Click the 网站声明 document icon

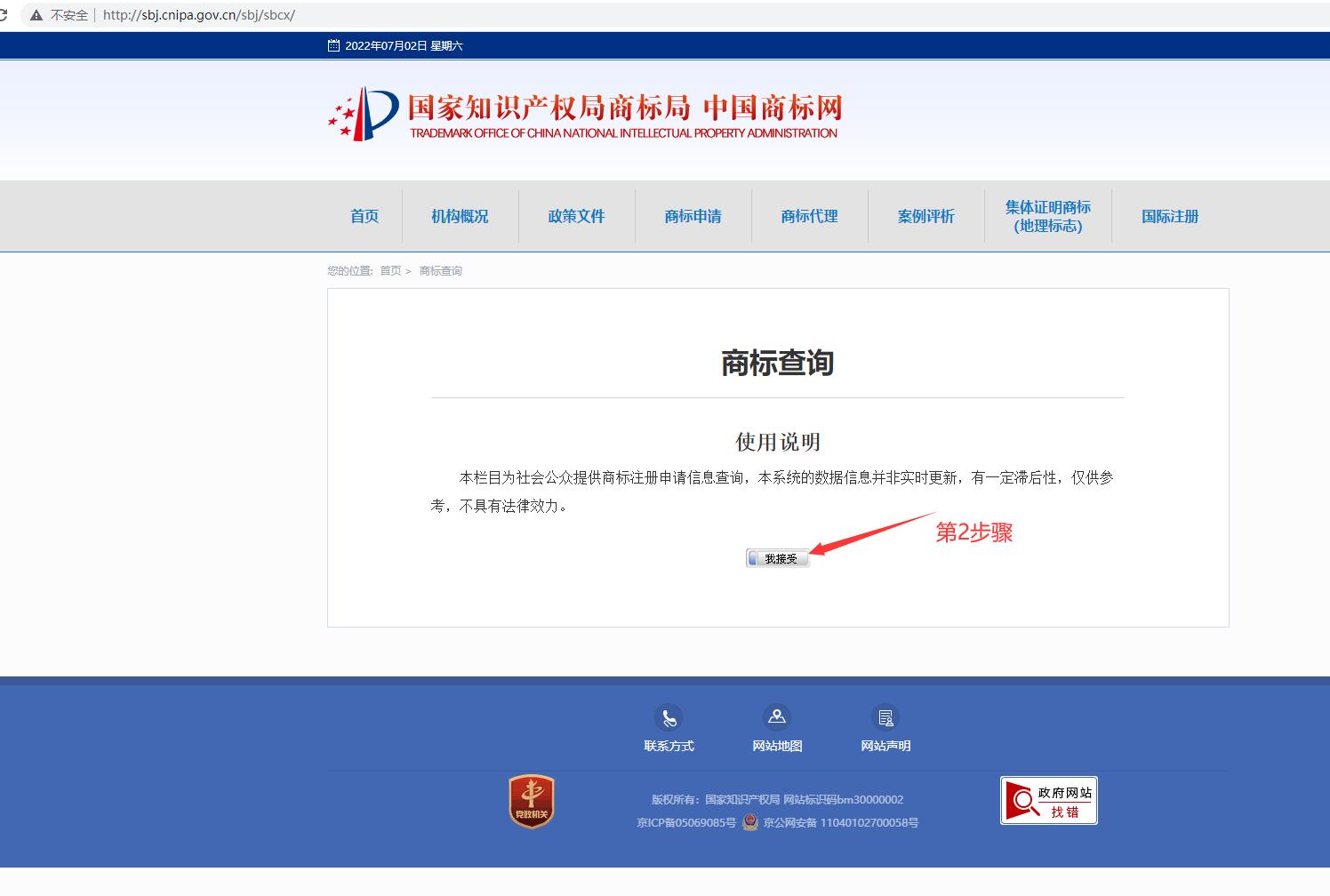(x=885, y=717)
